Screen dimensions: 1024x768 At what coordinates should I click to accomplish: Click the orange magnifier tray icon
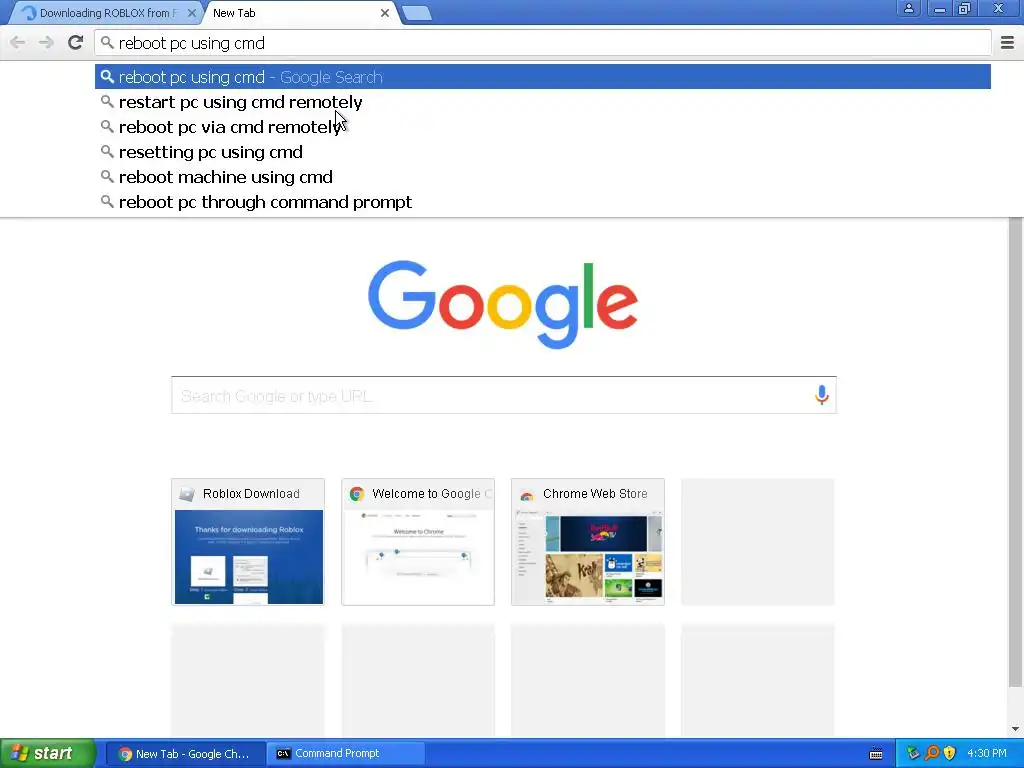(932, 754)
